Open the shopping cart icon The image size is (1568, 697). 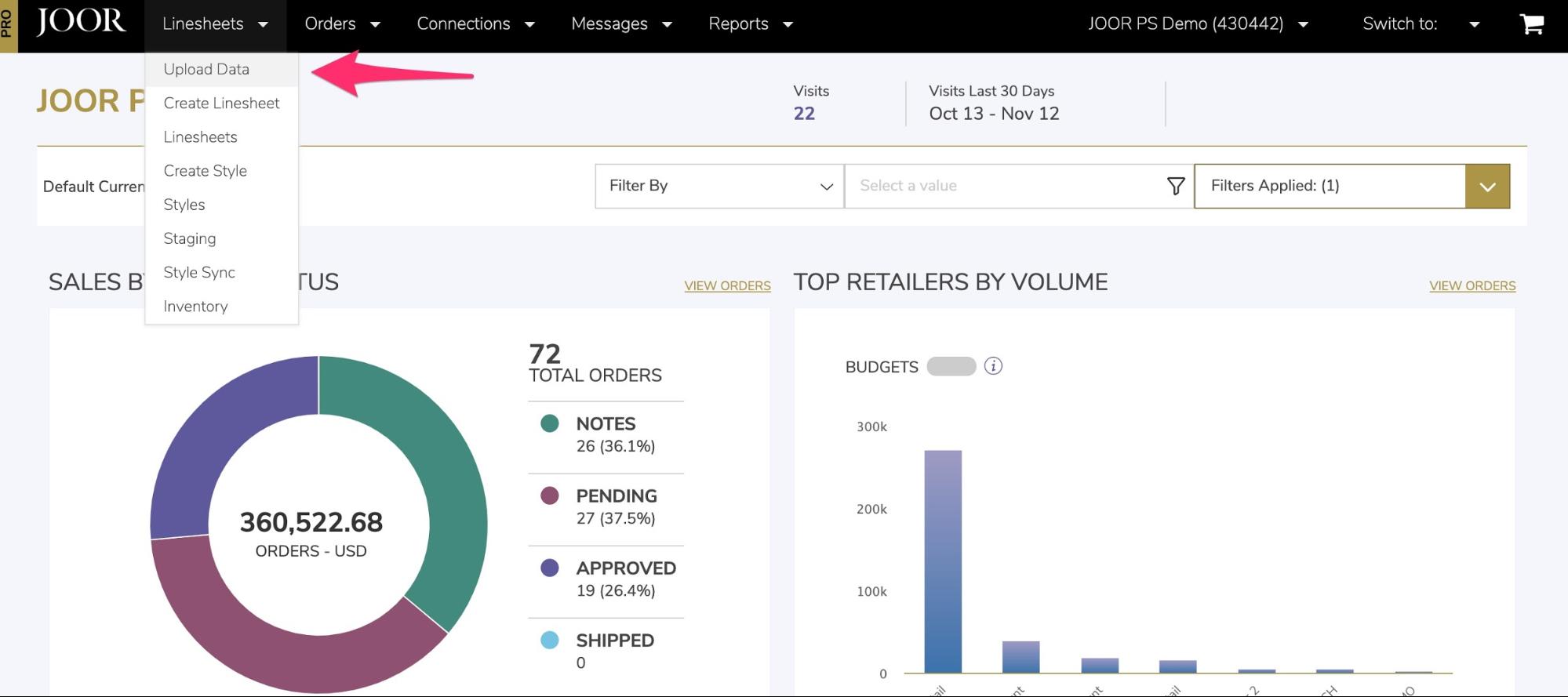coord(1531,24)
